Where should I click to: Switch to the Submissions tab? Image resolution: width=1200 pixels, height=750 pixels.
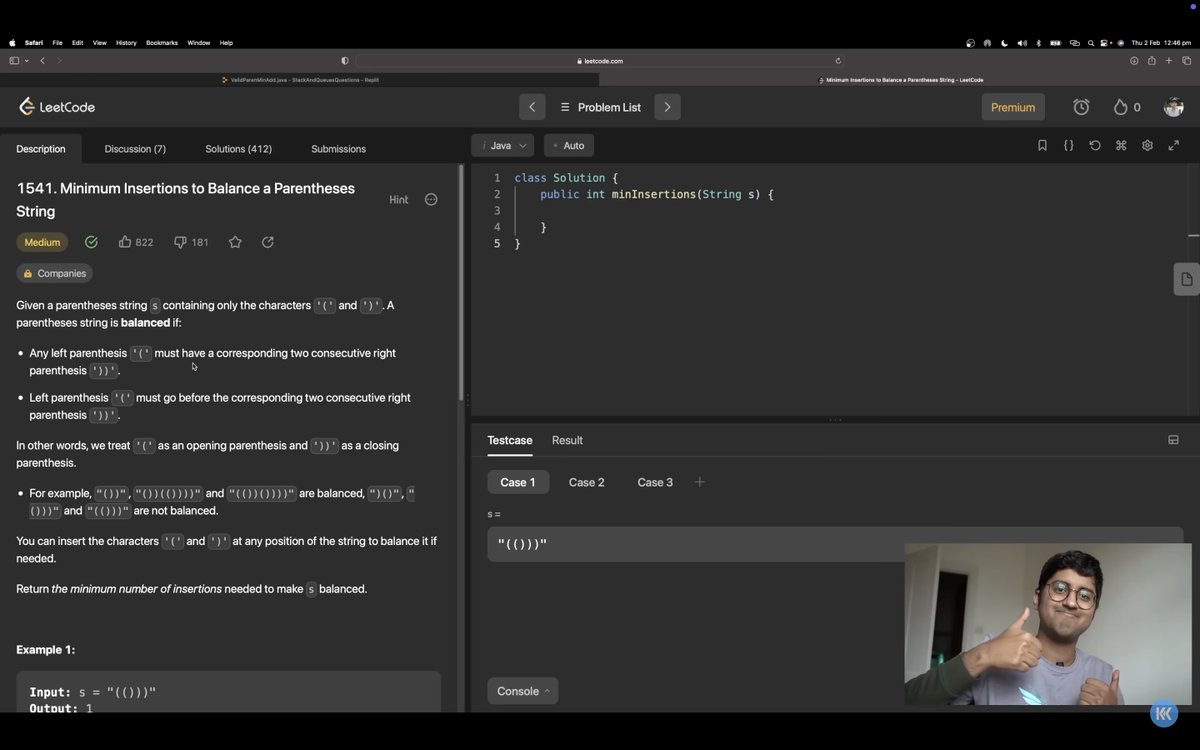click(x=338, y=149)
